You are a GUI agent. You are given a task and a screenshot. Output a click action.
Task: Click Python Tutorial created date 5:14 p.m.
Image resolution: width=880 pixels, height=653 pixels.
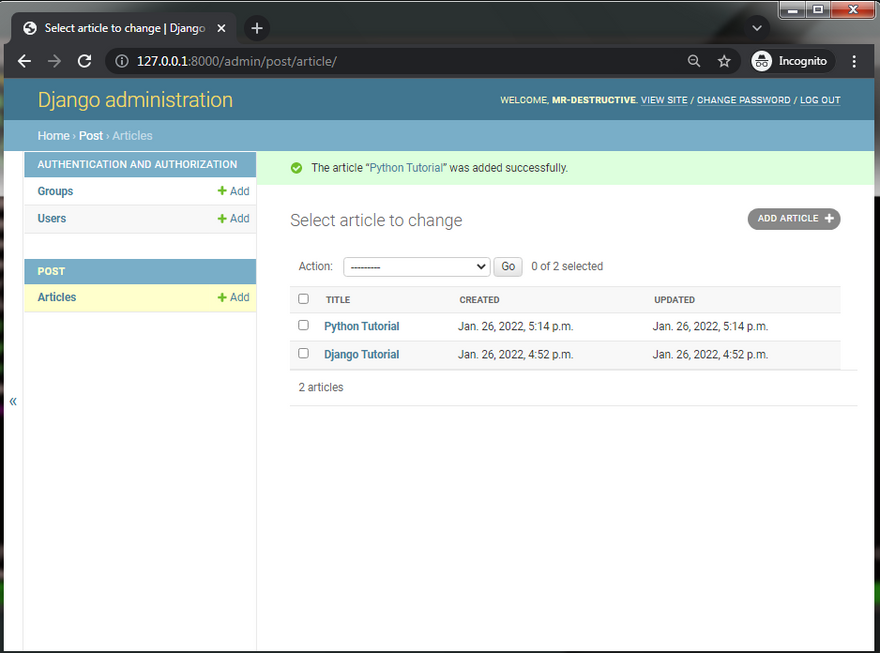click(515, 326)
